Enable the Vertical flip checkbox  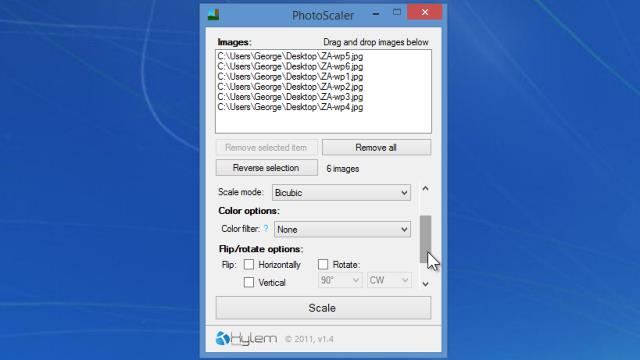249,282
